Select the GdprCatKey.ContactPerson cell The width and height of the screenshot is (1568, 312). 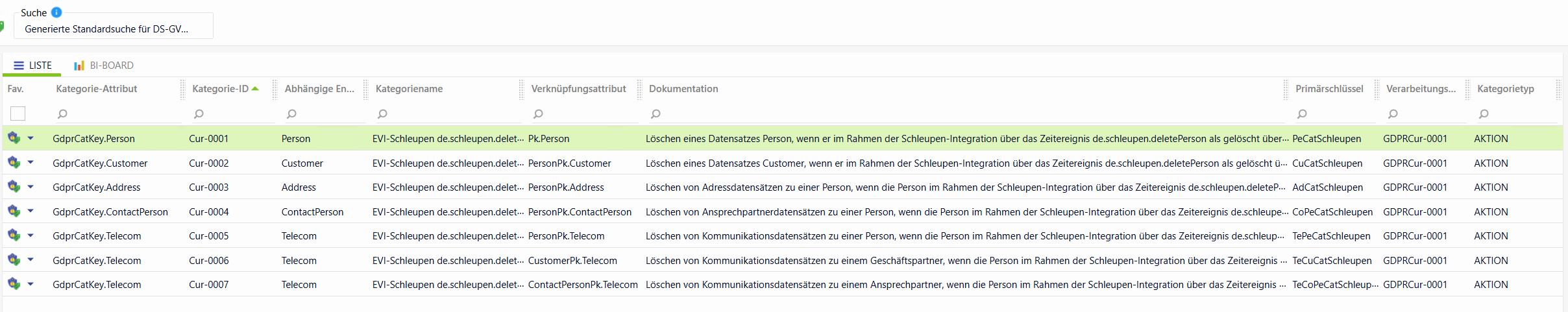110,212
